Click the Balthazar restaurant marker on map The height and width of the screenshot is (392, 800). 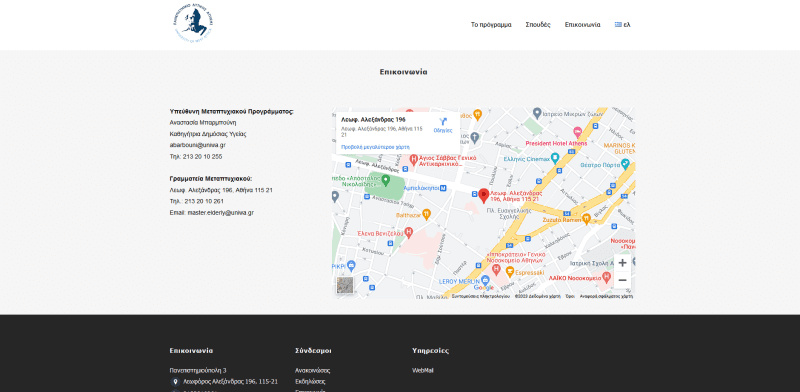coord(427,214)
